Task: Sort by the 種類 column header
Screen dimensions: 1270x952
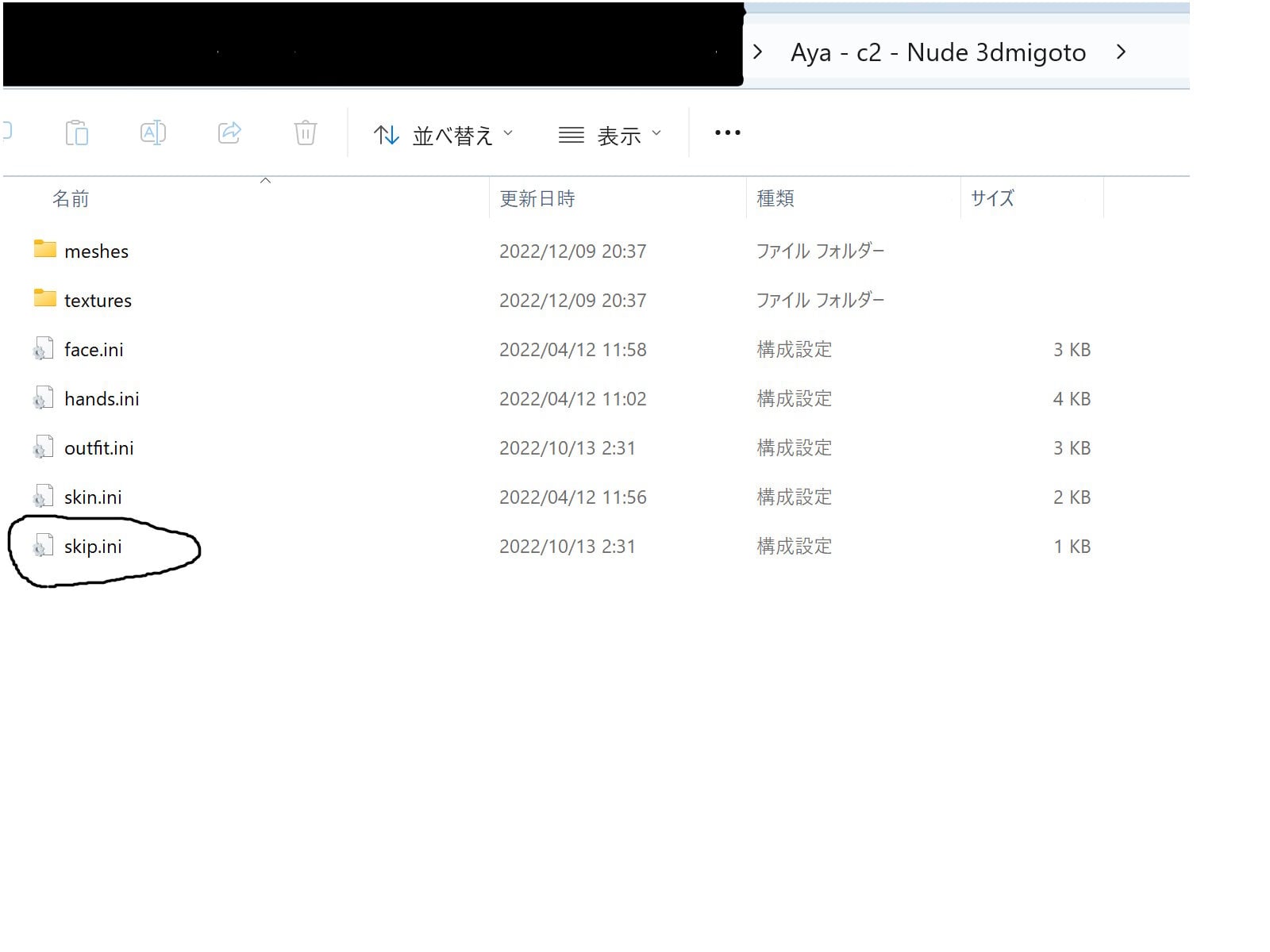Action: 775,198
